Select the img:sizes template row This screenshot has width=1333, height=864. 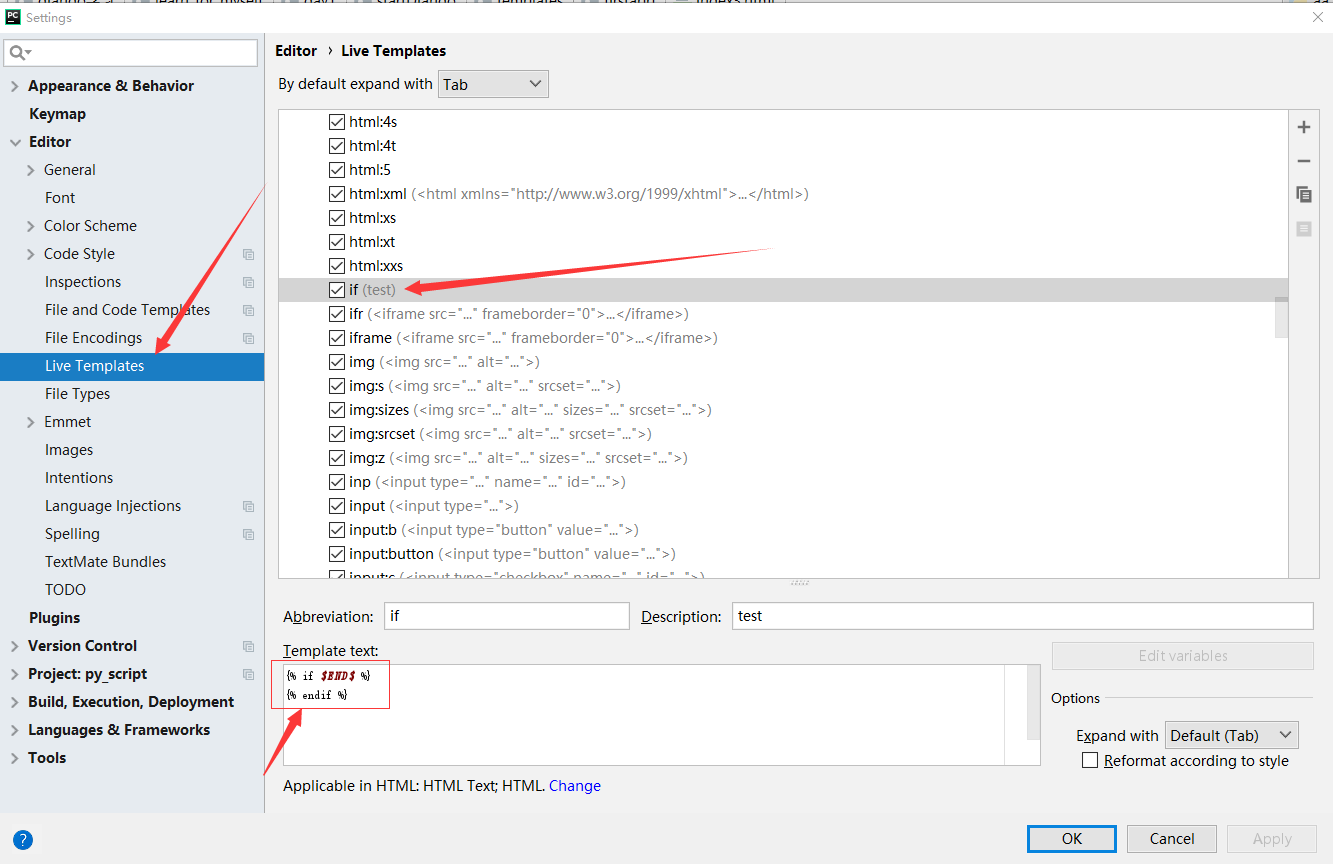pyautogui.click(x=782, y=410)
